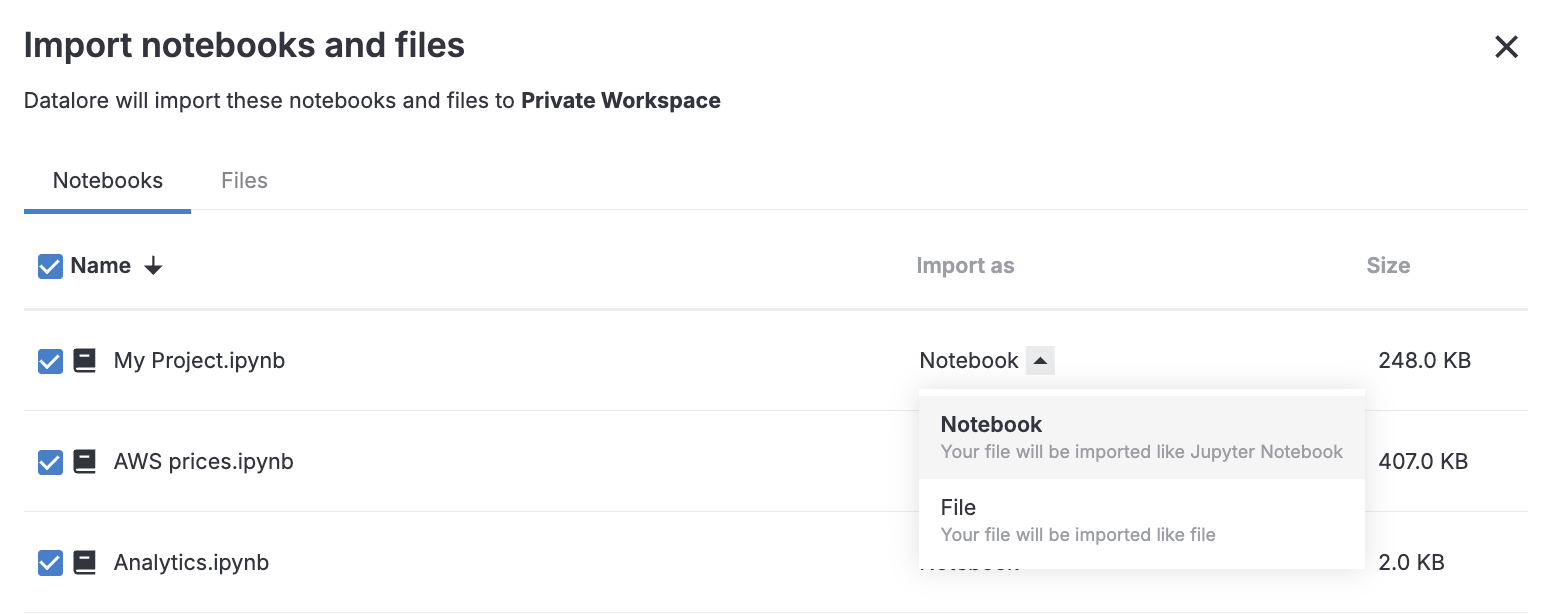
Task: Switch to the Files tab
Action: tap(244, 180)
